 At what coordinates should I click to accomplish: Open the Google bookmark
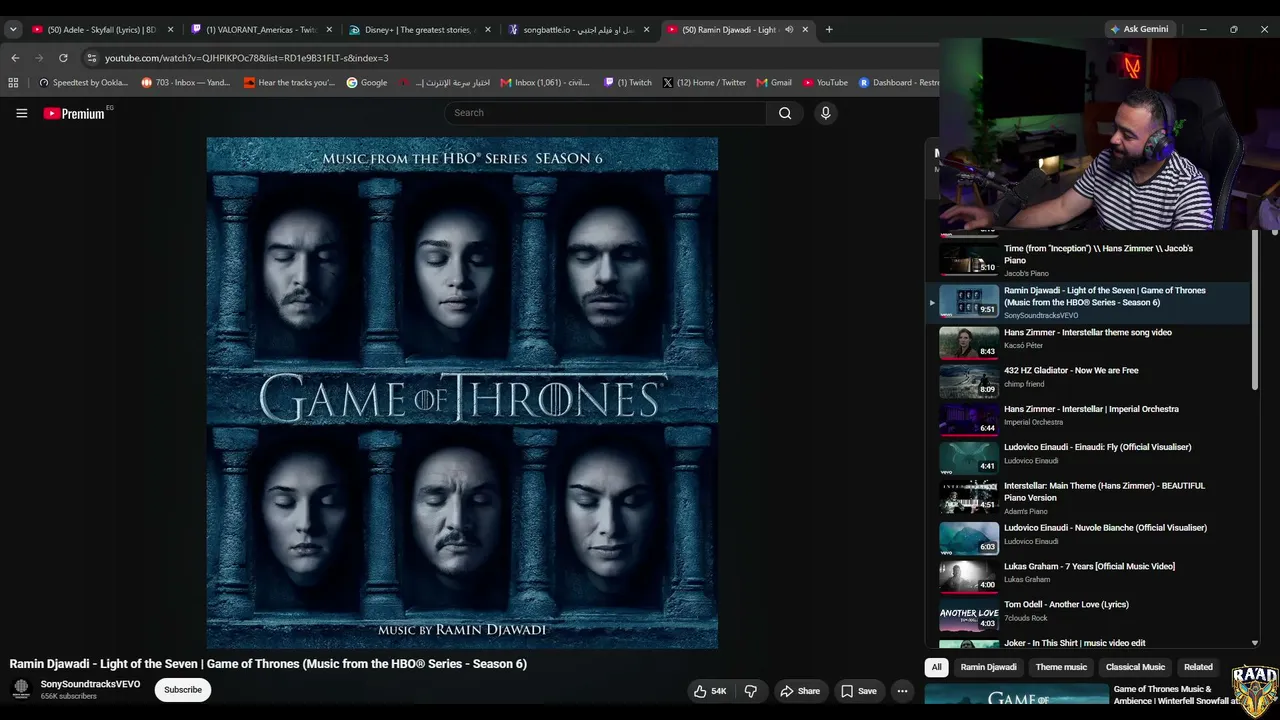367,83
